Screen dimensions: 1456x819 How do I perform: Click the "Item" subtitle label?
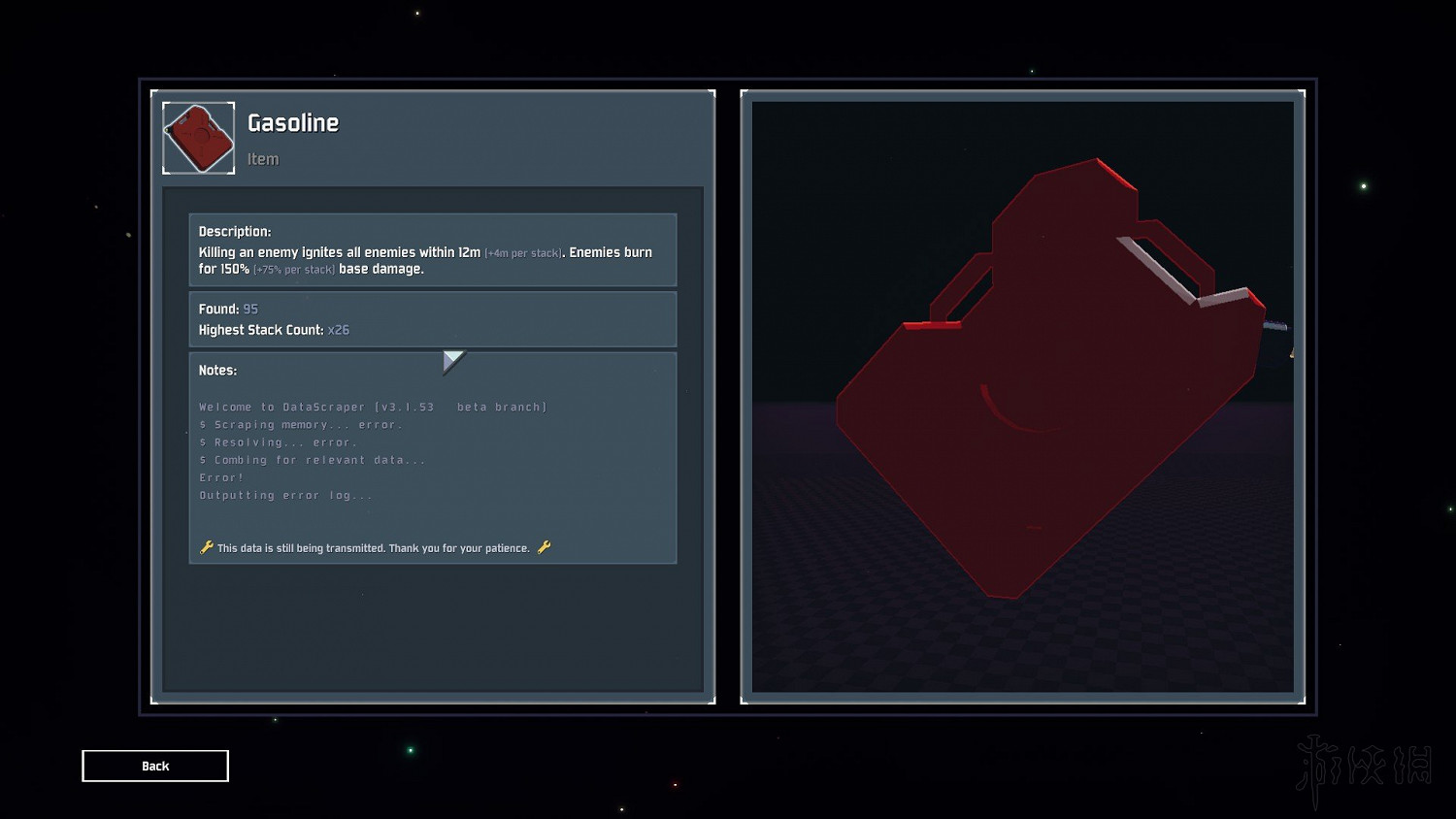click(262, 159)
